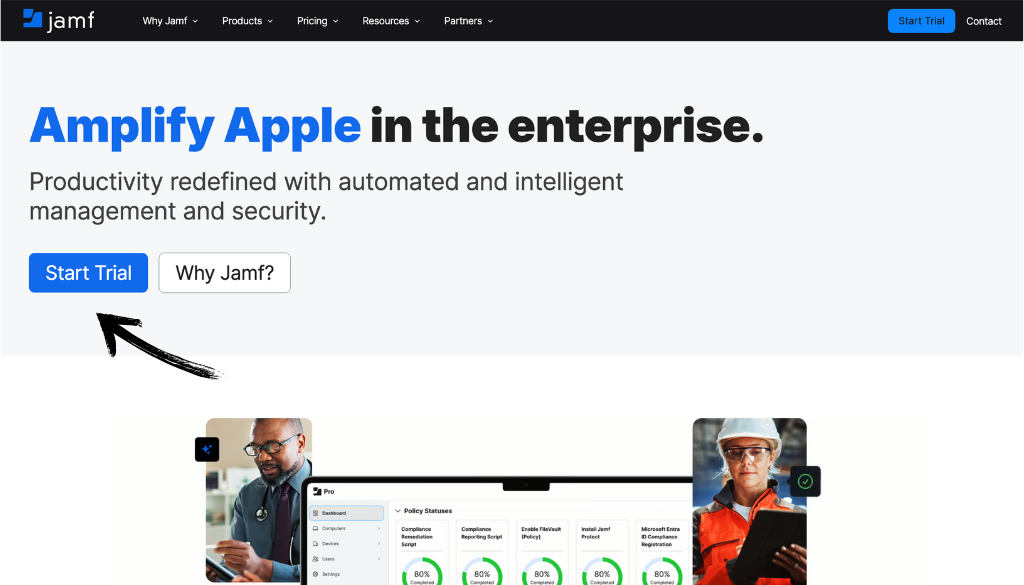Collapse the Policy Statuses section
The width and height of the screenshot is (1024, 585).
click(x=399, y=511)
